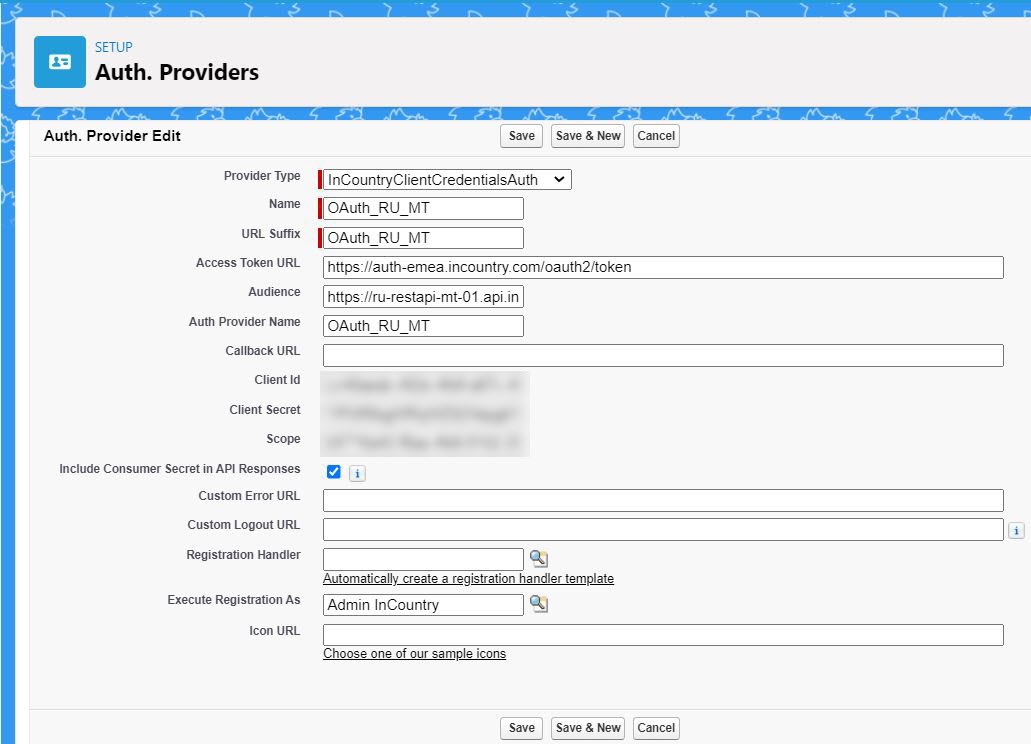Viewport: 1031px width, 744px height.
Task: Click the Icon URL input field
Action: pos(660,634)
